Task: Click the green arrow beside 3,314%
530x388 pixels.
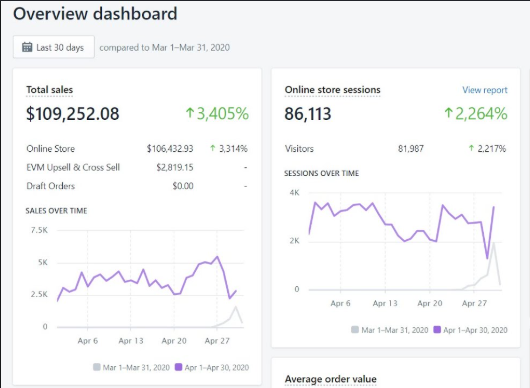Action: 213,148
